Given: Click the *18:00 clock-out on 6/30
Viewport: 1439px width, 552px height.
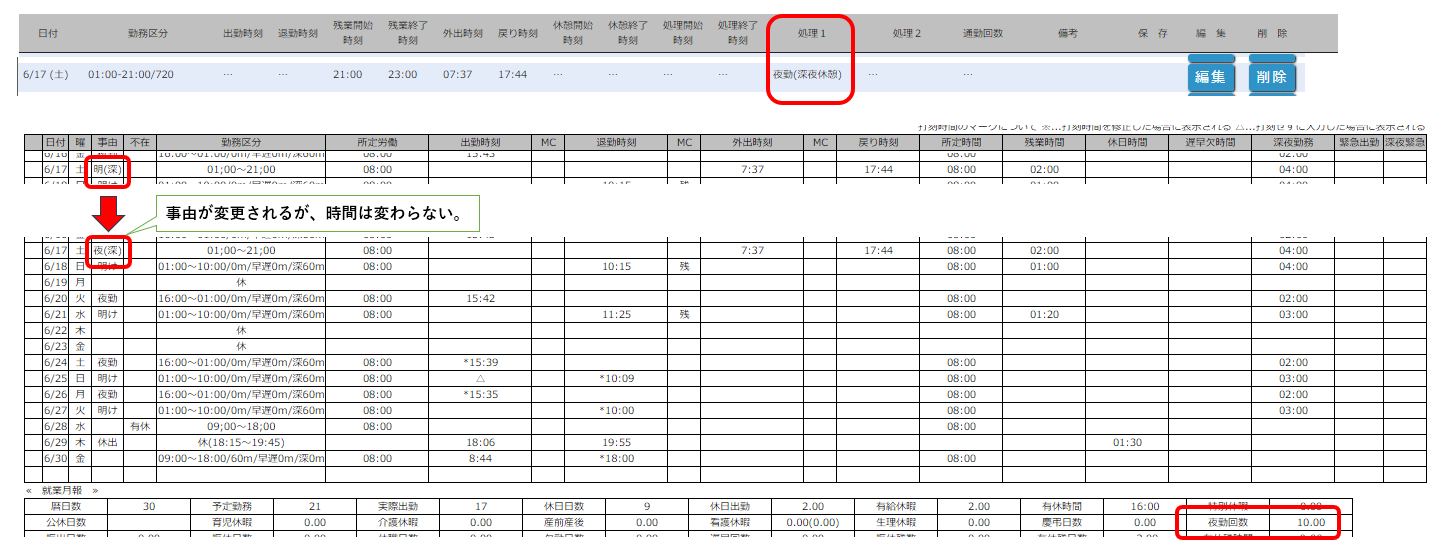Looking at the screenshot, I should [617, 458].
